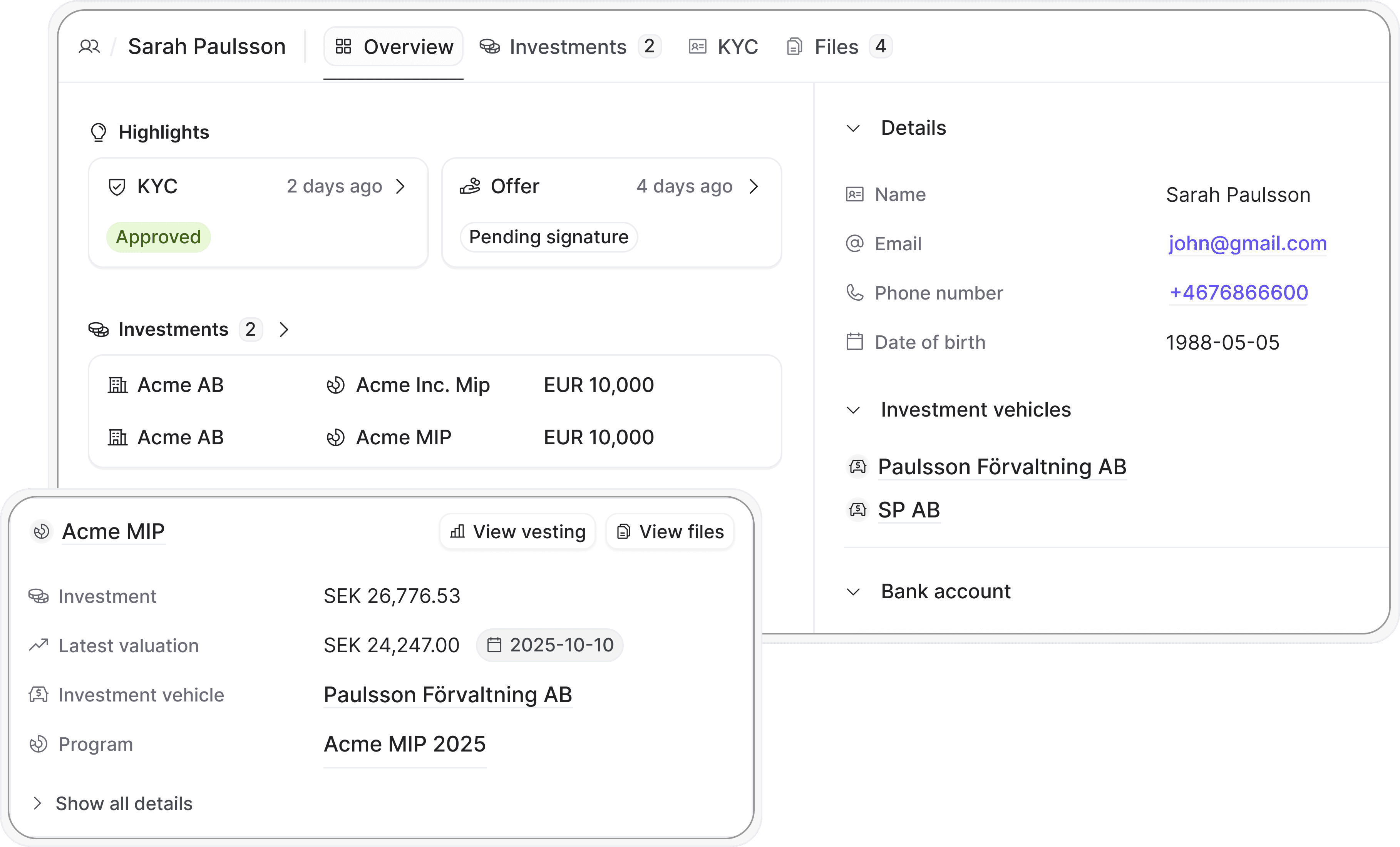Click the View vesting button
Viewport: 1400px width, 847px height.
tap(517, 532)
